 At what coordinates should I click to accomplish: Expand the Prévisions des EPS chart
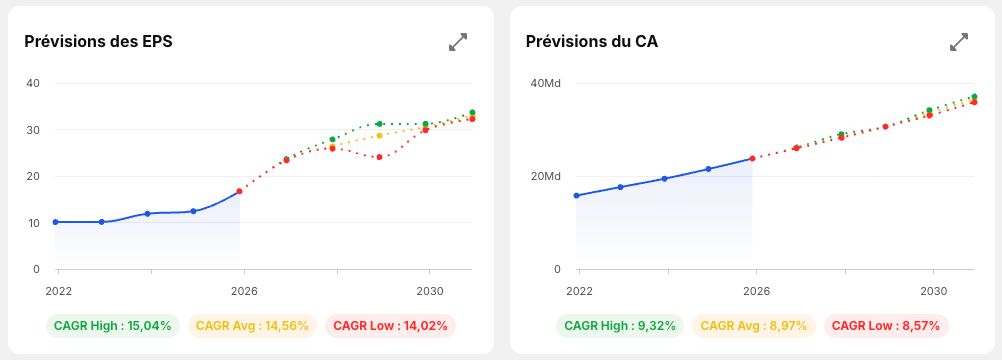click(x=458, y=42)
